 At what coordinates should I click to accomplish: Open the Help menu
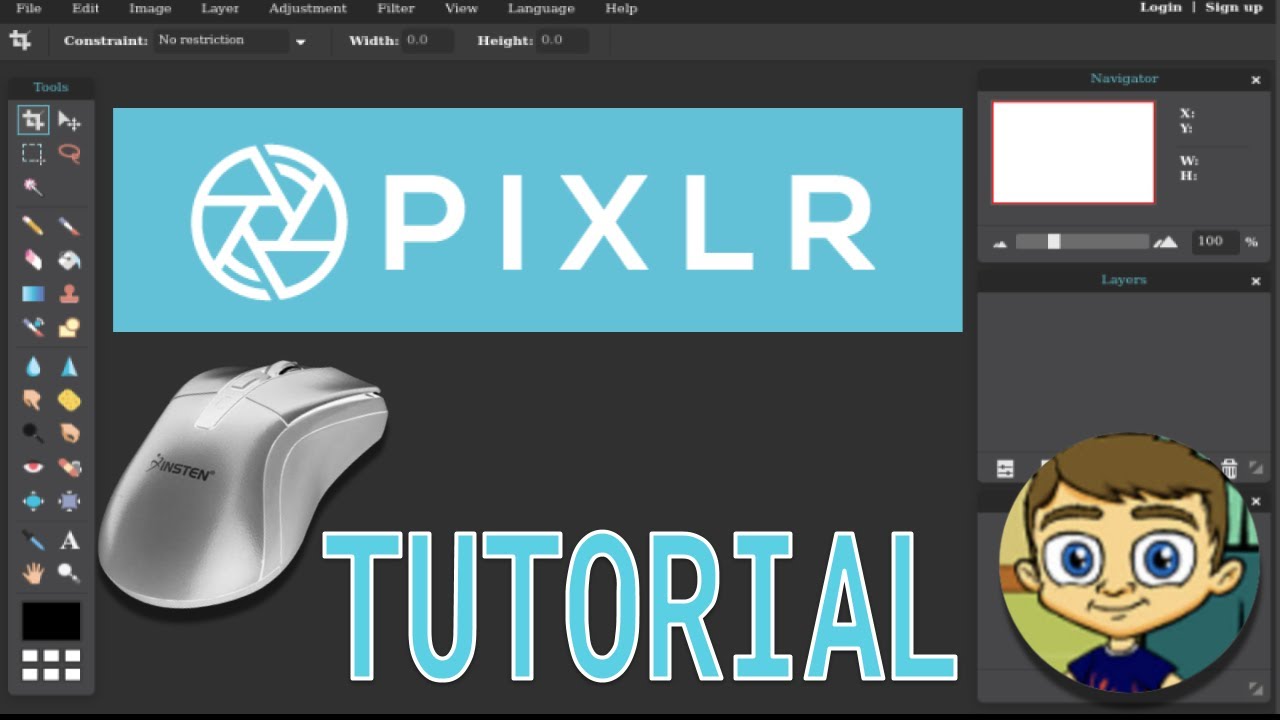click(621, 8)
